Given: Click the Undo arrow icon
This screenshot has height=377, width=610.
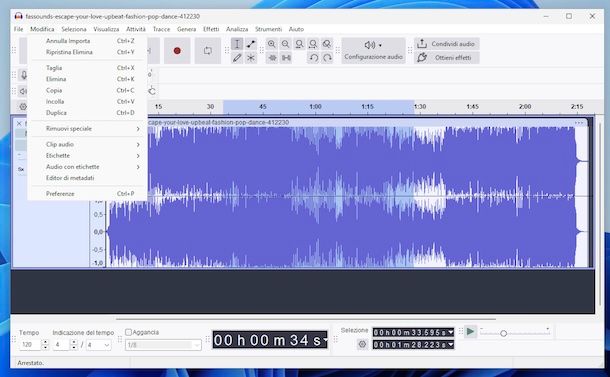Looking at the screenshot, I should (x=313, y=58).
